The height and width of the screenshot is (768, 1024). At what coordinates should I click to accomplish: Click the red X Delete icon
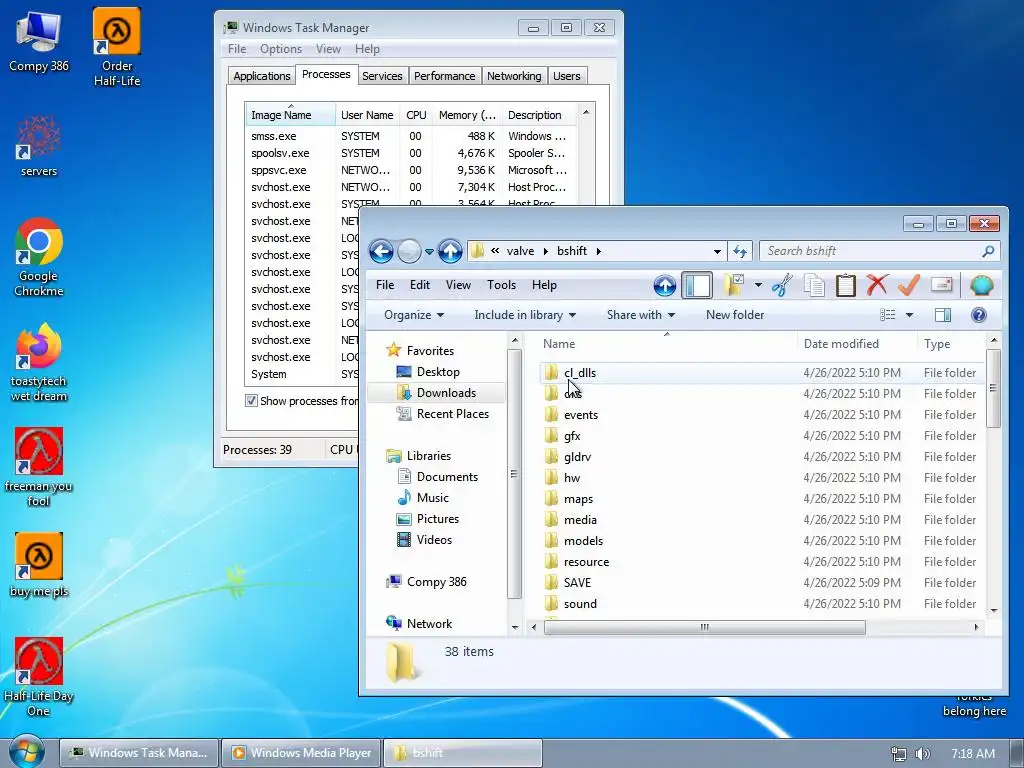(877, 285)
